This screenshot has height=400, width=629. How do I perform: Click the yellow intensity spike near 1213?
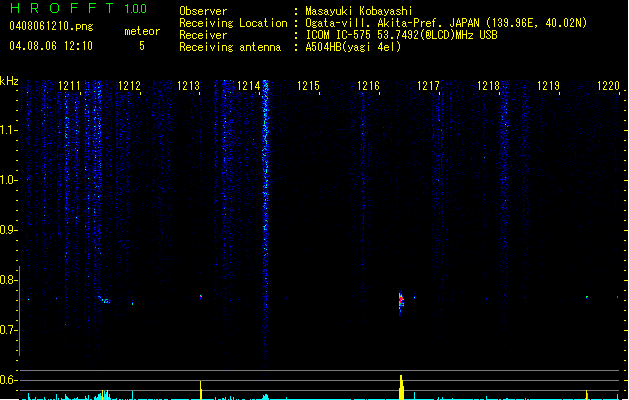[201, 390]
